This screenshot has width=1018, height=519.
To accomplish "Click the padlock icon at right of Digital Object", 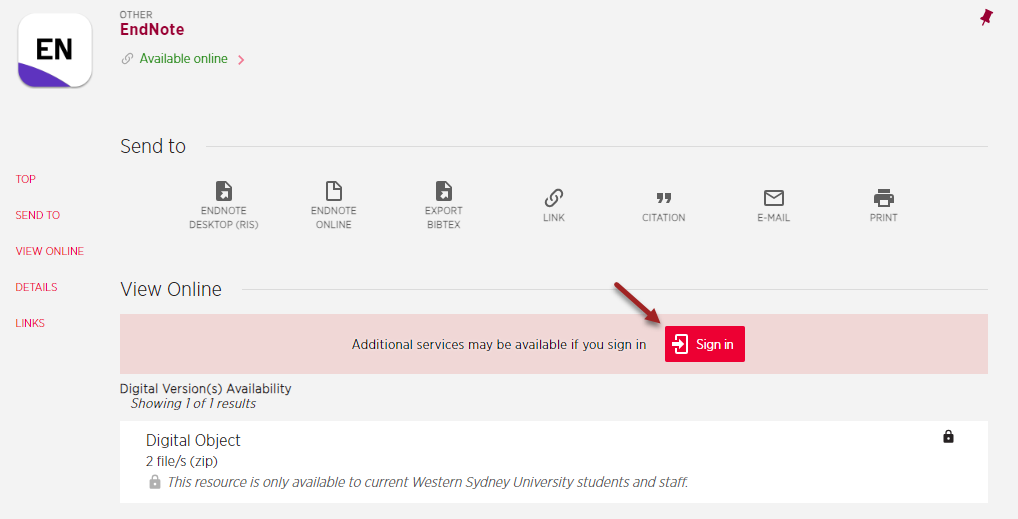I will coord(948,437).
